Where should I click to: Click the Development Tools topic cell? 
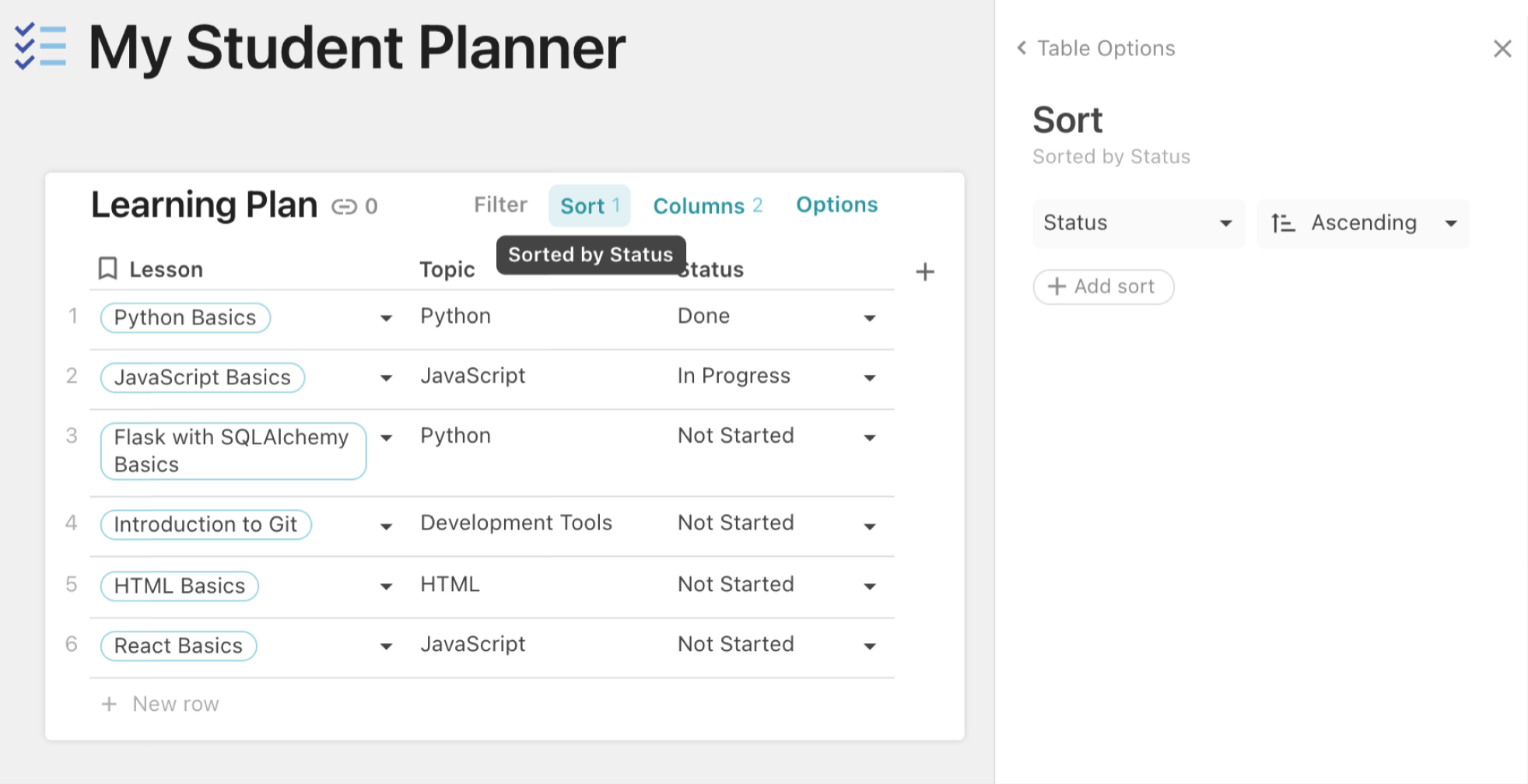(516, 523)
